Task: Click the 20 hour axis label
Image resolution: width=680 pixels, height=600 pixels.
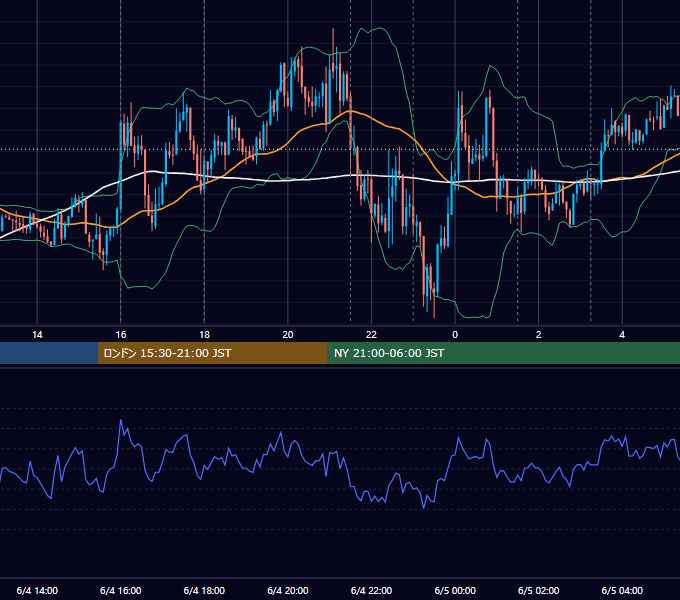Action: [288, 335]
